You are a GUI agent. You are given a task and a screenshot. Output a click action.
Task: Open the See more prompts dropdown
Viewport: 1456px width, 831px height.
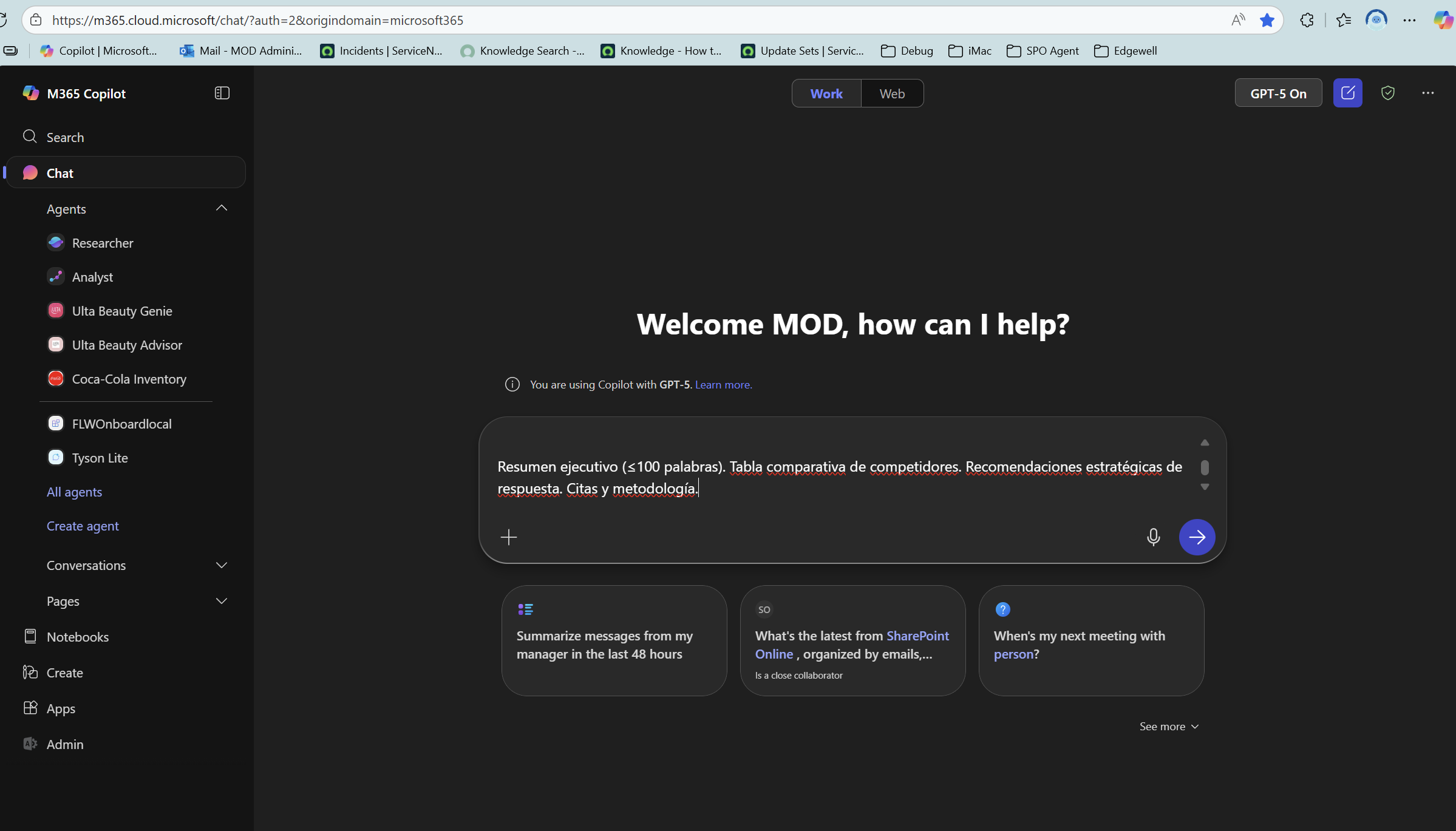pyautogui.click(x=1168, y=726)
